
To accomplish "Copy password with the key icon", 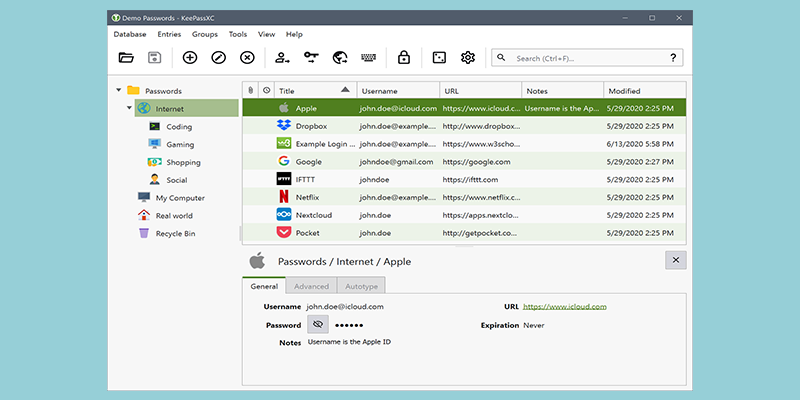I will [x=311, y=58].
